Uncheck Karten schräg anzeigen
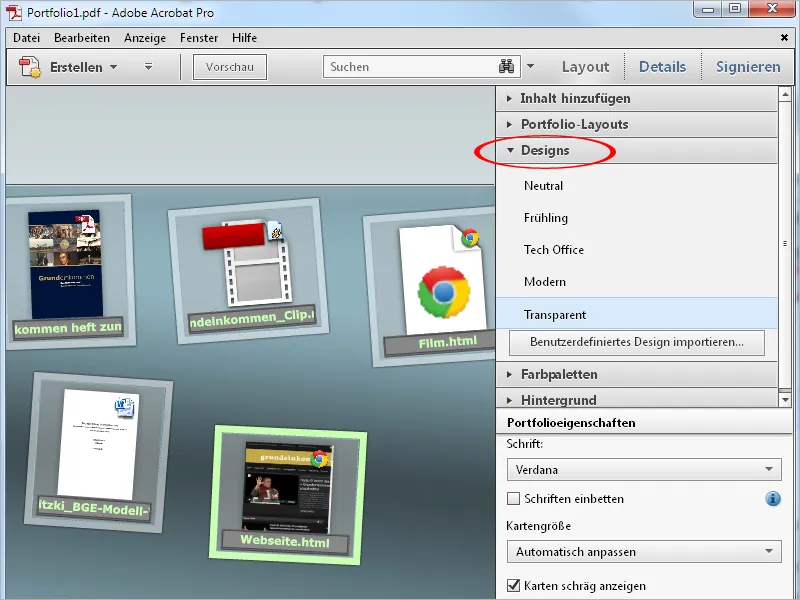800x600 pixels. click(x=513, y=585)
